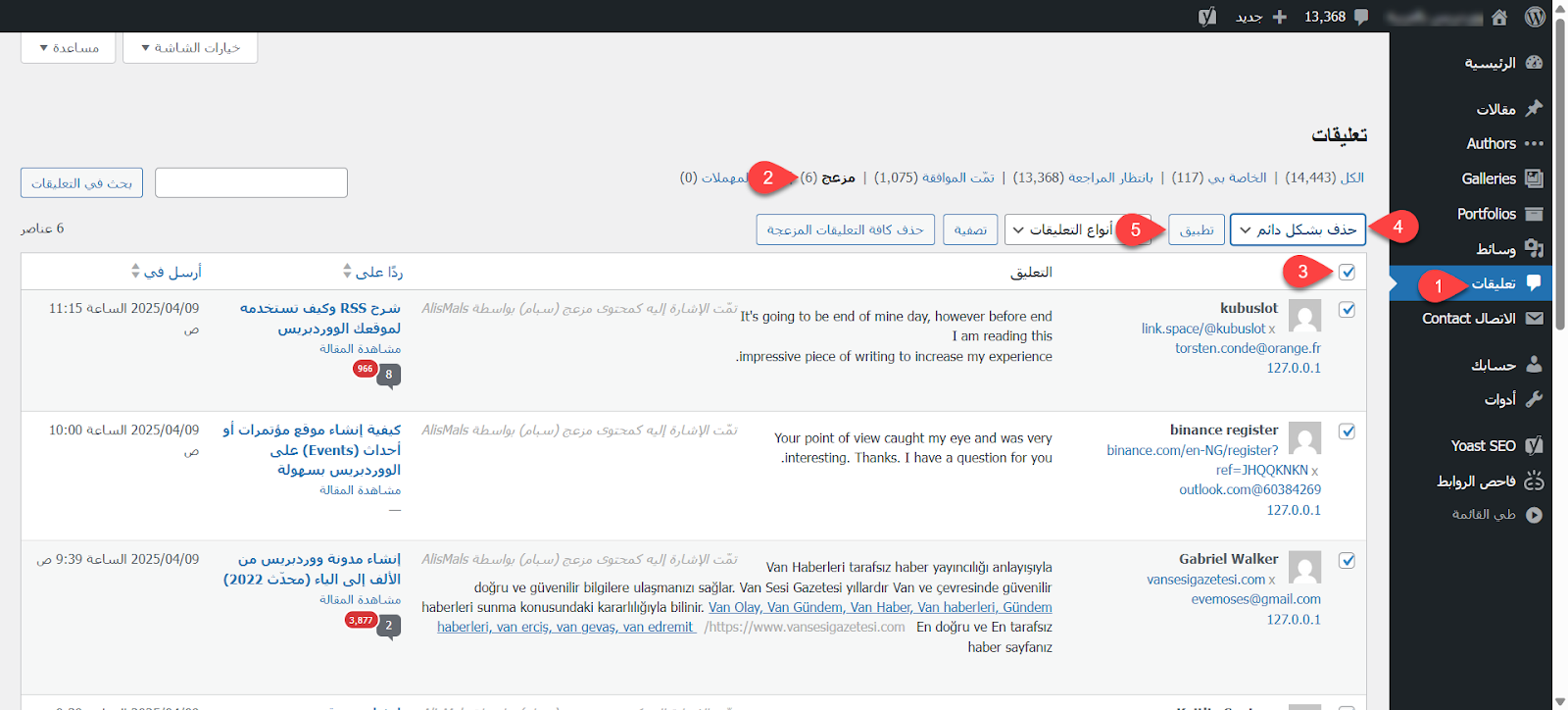Click inside the comment search text field
Screen dimensions: 1568x710
point(251,182)
